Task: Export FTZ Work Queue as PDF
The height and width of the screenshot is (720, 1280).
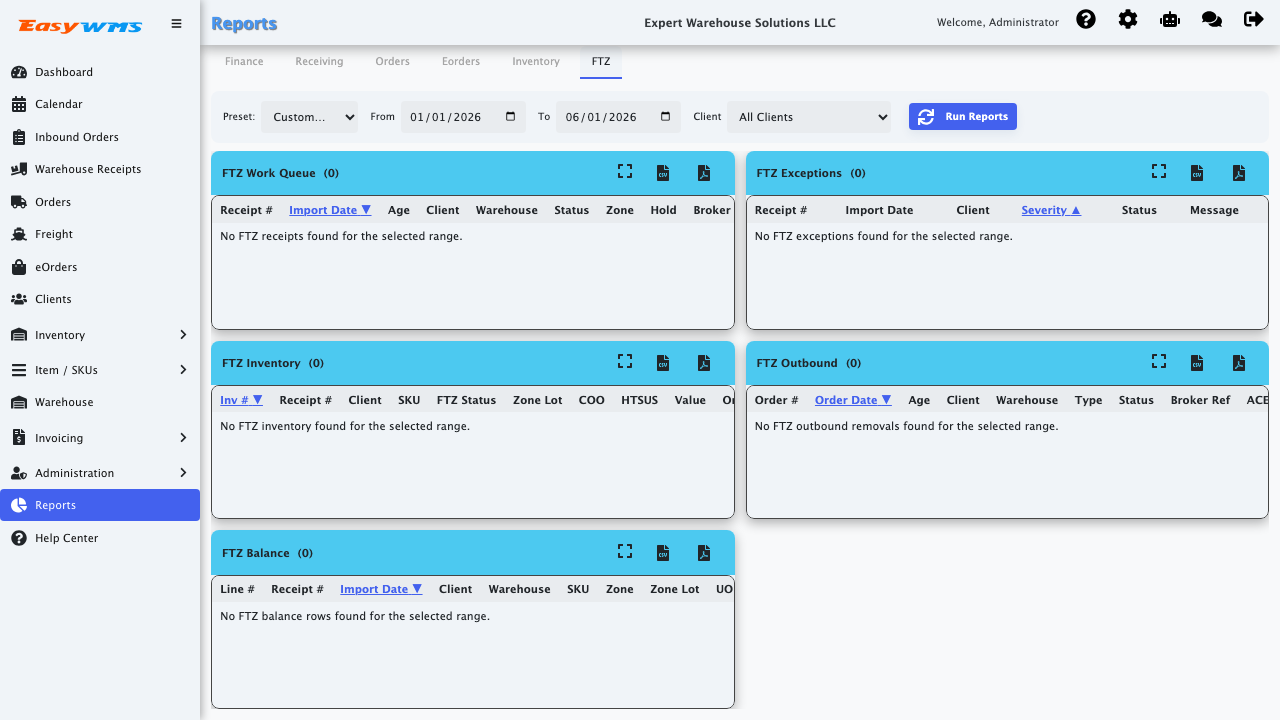Action: click(x=704, y=173)
